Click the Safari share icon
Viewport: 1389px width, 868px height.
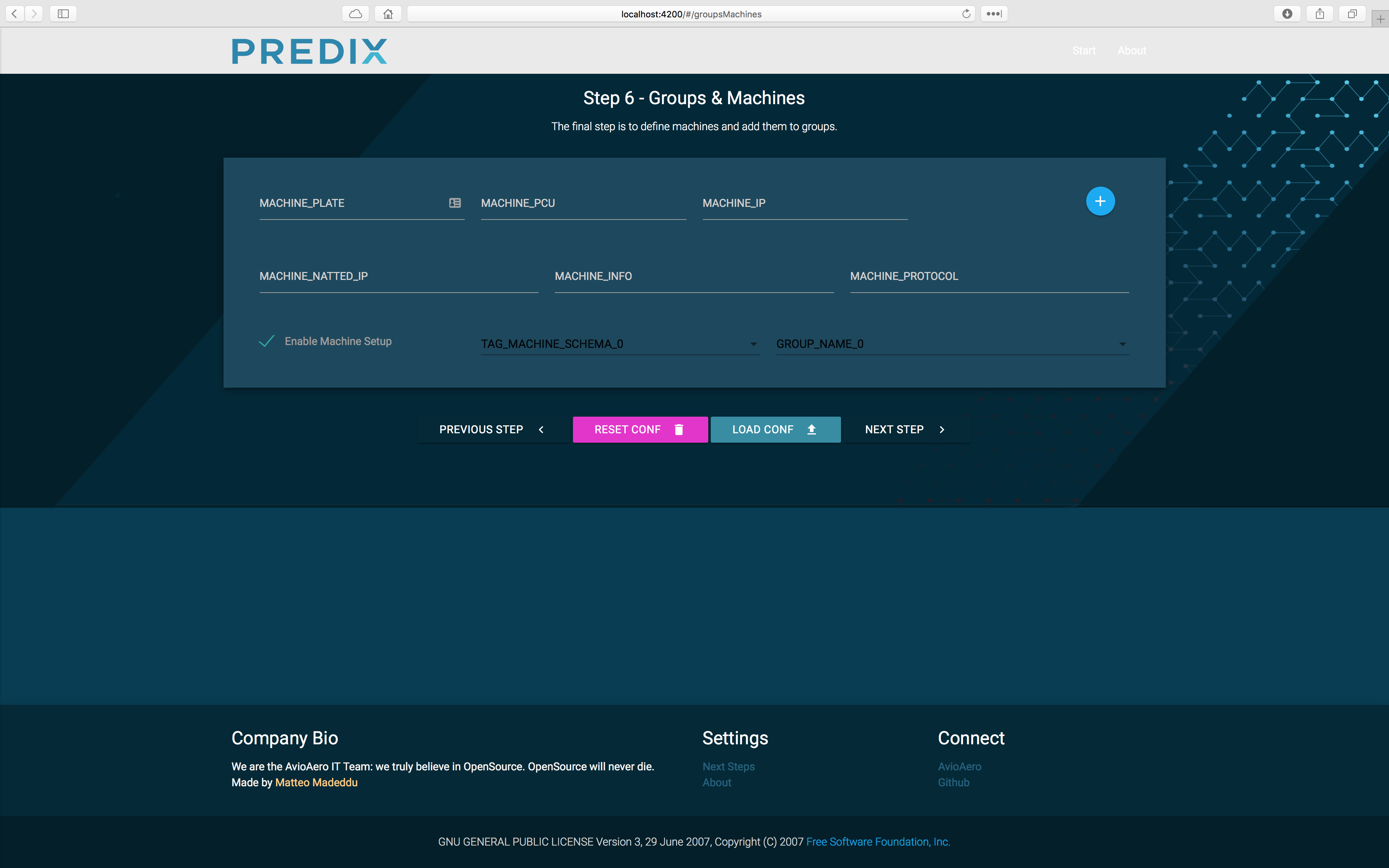1320,14
